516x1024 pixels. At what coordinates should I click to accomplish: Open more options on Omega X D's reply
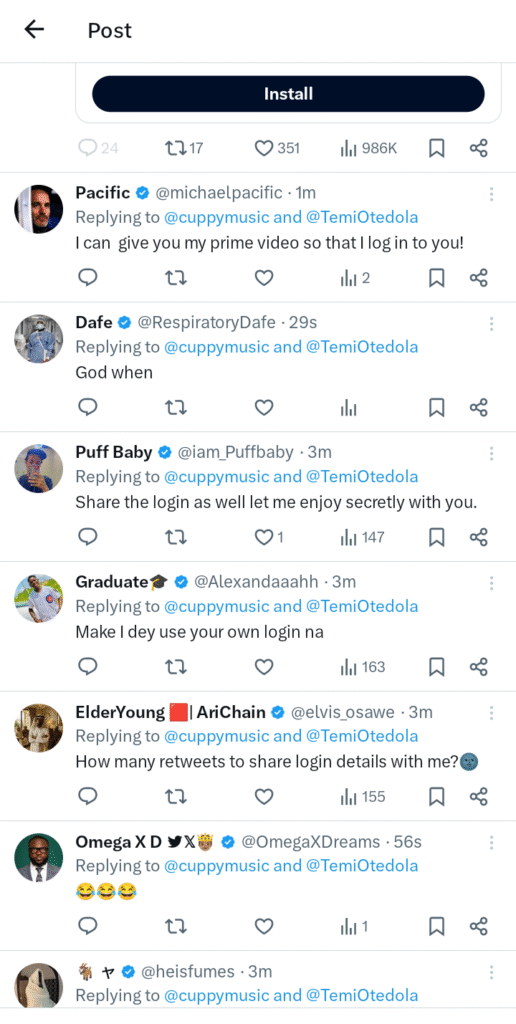point(491,842)
